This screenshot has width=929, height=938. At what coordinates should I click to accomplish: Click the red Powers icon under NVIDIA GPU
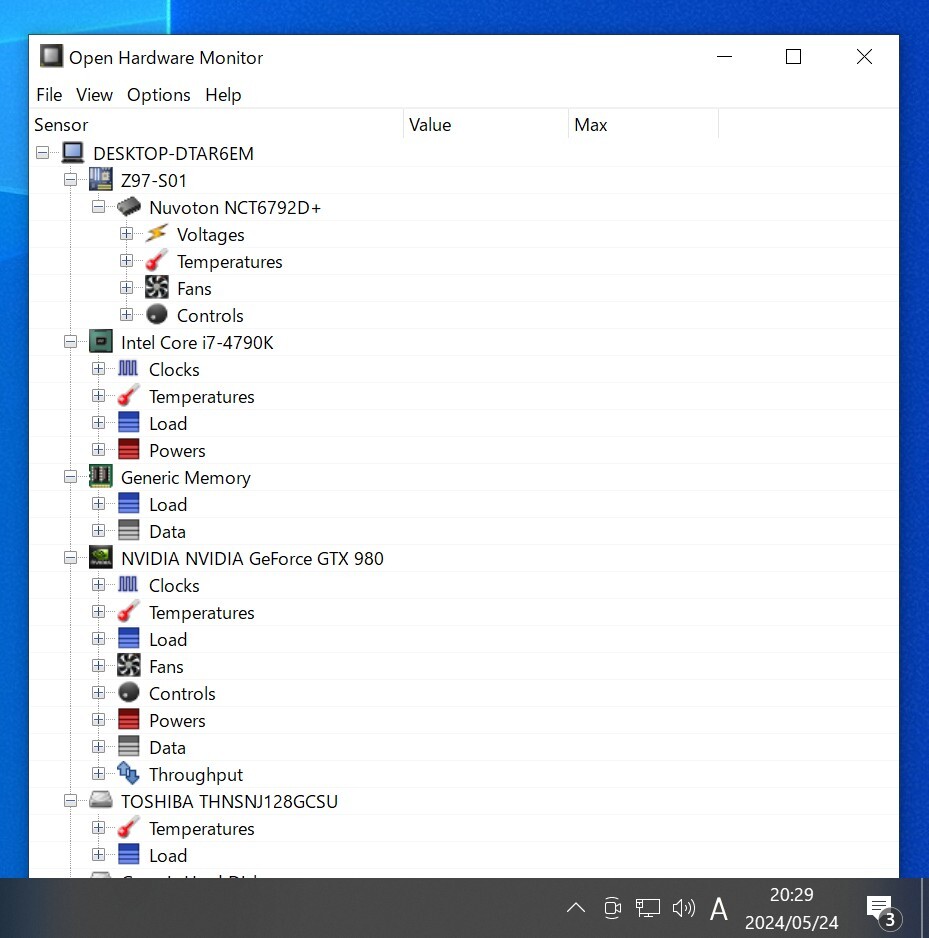tap(129, 719)
